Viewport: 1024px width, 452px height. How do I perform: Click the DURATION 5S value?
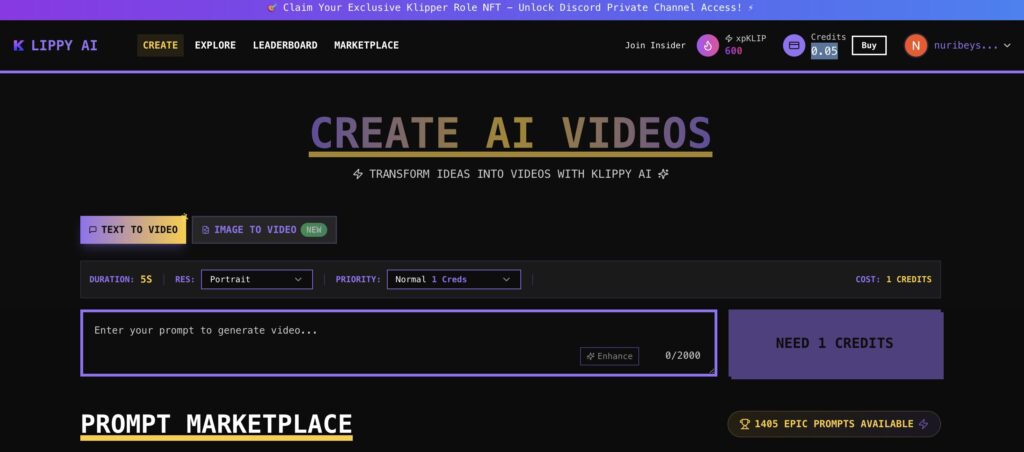pyautogui.click(x=146, y=280)
